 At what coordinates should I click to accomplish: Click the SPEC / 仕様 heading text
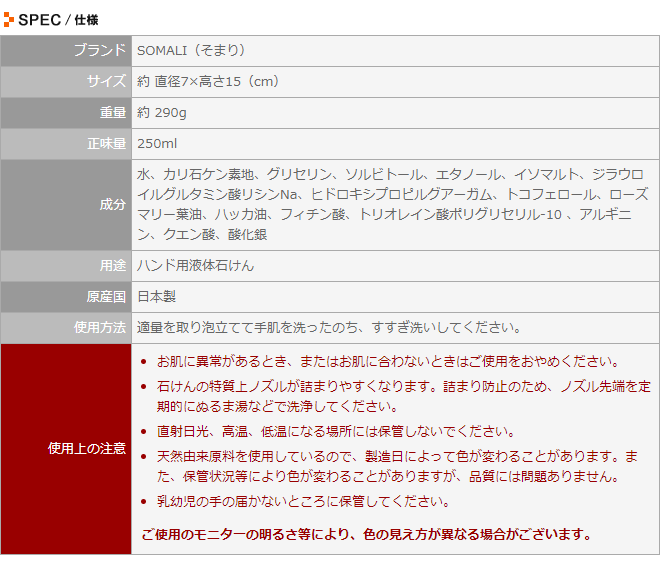(58, 18)
